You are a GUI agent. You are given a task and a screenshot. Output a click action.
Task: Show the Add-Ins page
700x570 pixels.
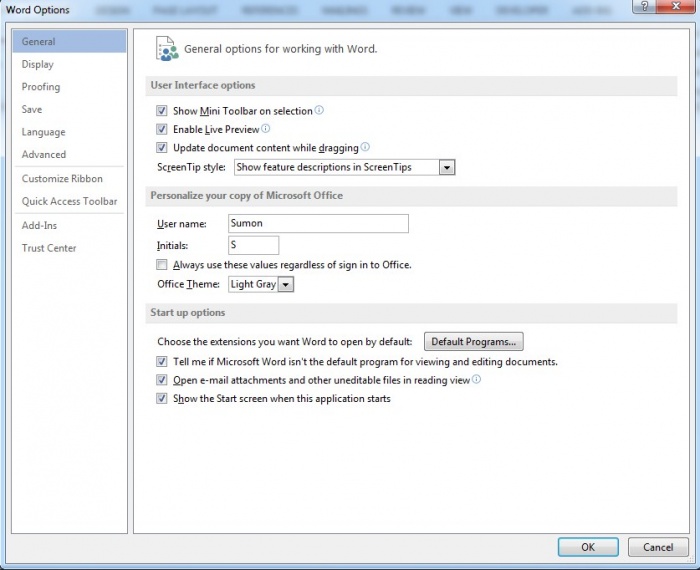point(69,225)
